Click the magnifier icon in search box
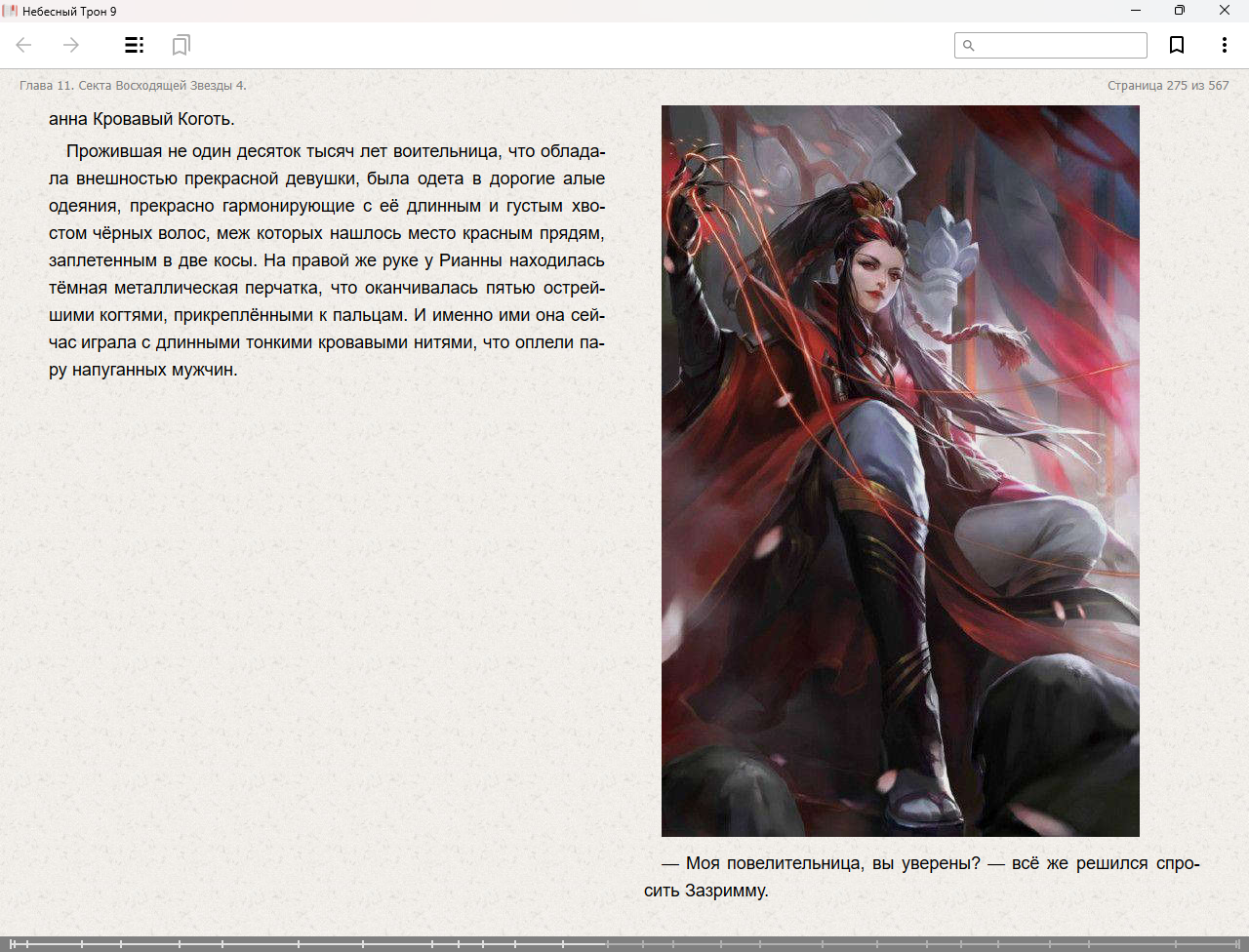Screen dimensions: 1249x952 click(968, 46)
